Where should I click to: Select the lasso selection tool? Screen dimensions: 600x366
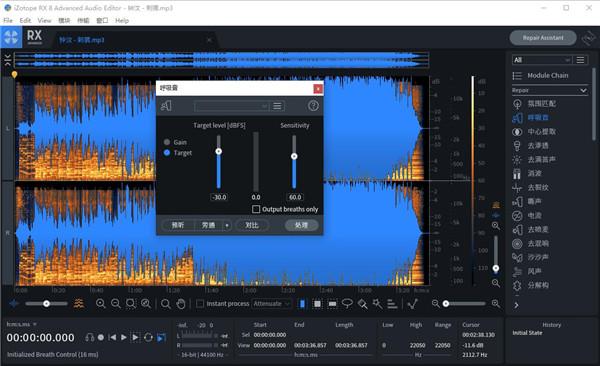pyautogui.click(x=347, y=304)
